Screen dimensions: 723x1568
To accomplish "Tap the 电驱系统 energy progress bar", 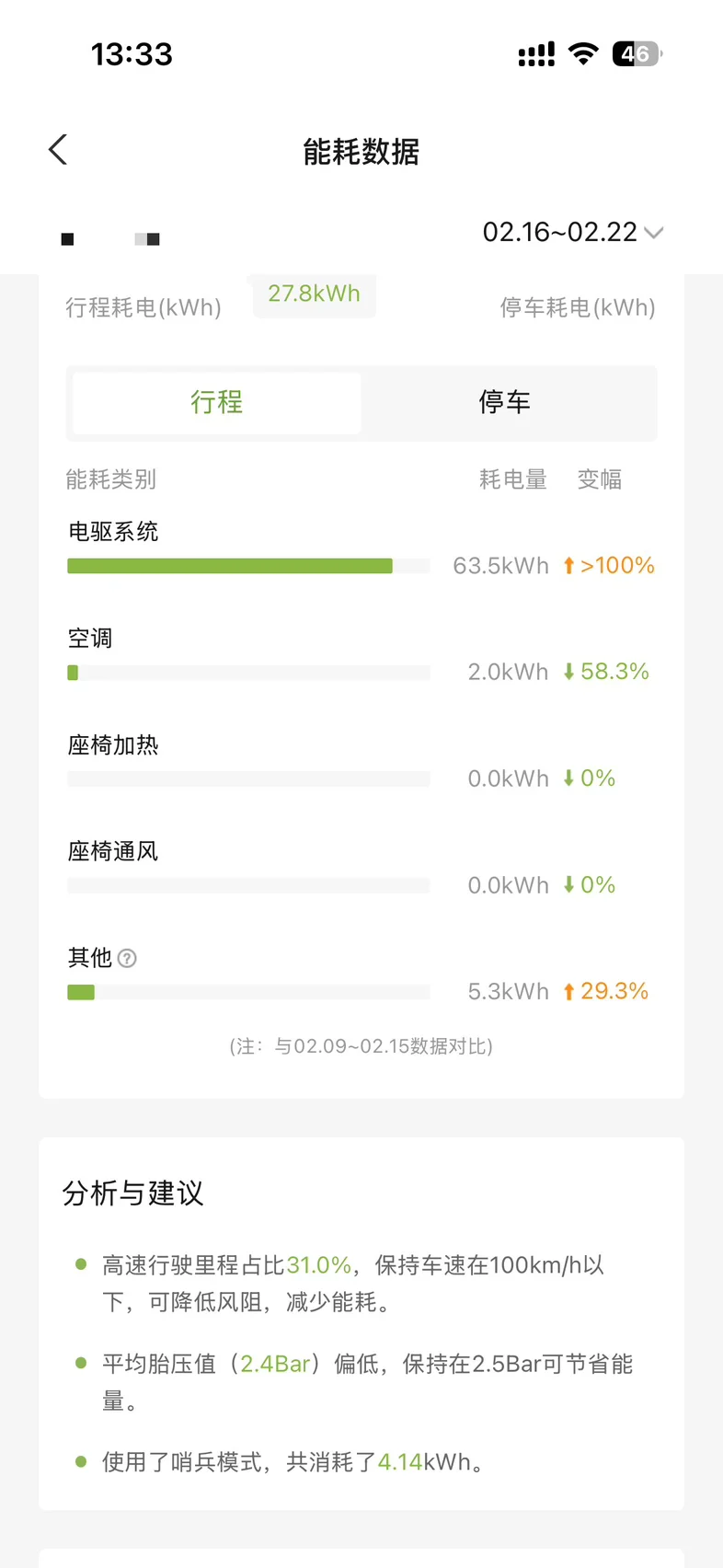I will (x=230, y=566).
